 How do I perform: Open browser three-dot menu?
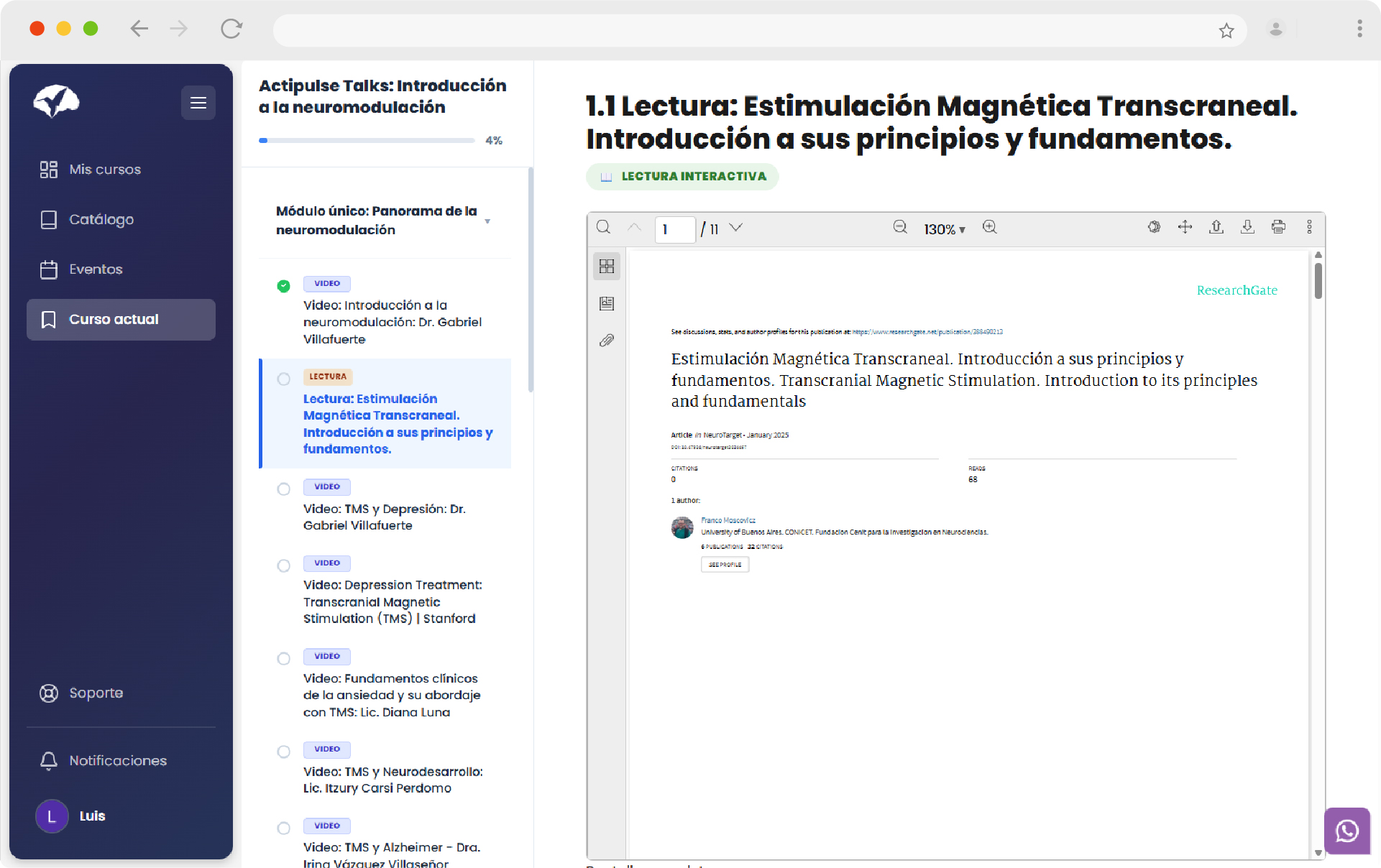coord(1359,29)
